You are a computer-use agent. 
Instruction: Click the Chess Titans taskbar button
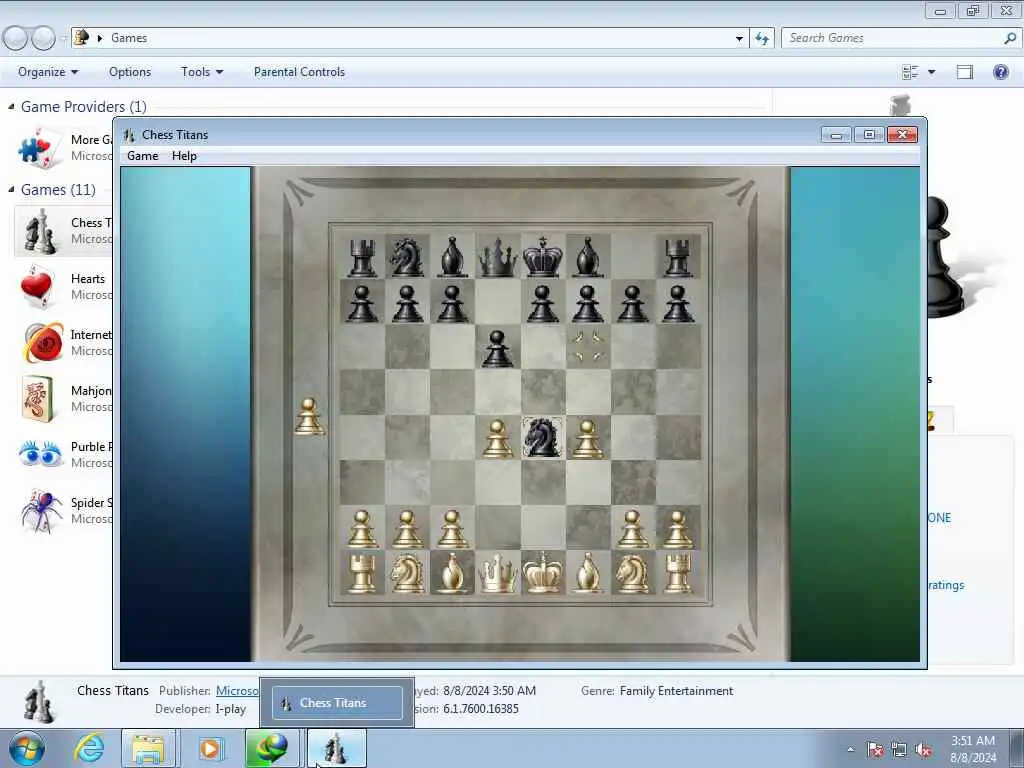336,748
